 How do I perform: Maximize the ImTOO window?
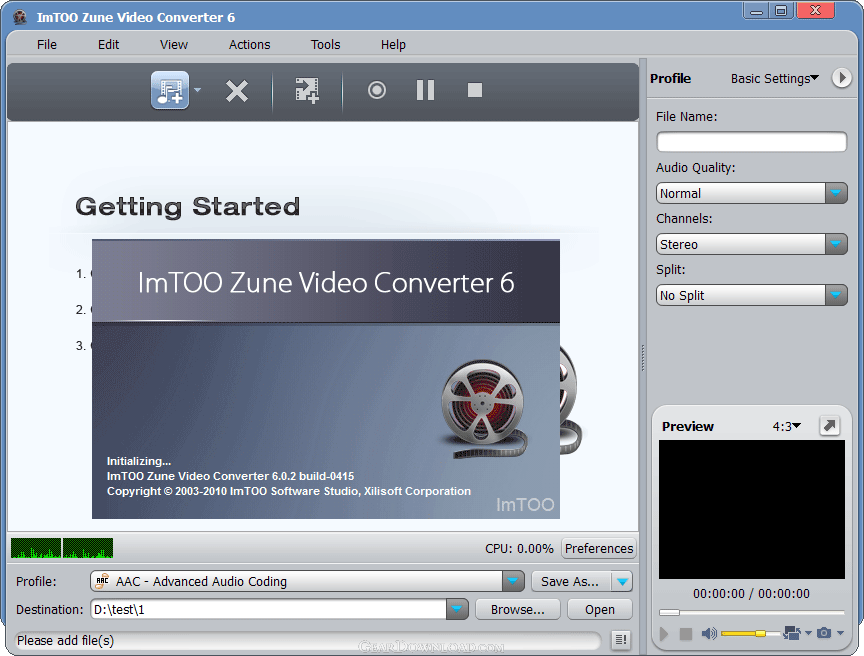coord(781,11)
